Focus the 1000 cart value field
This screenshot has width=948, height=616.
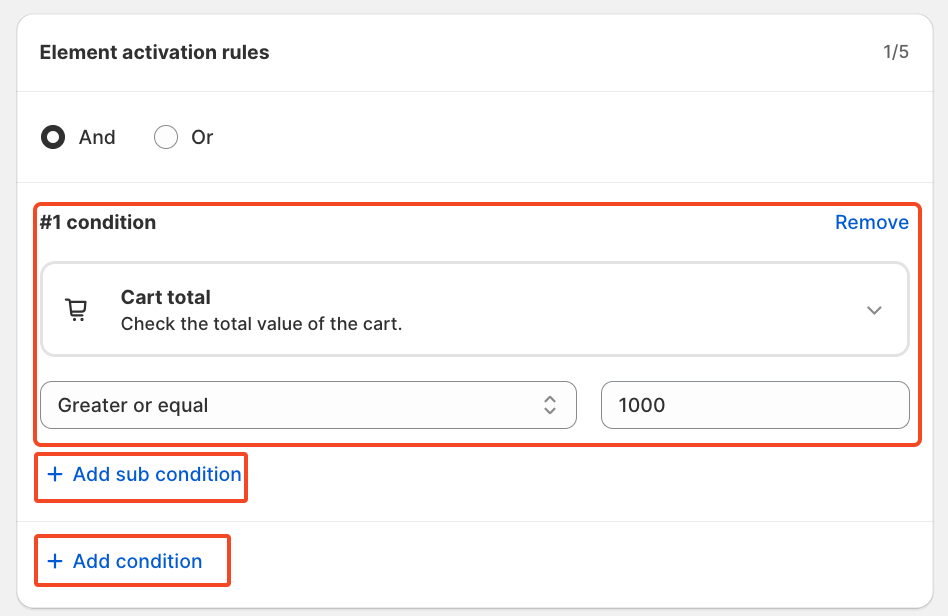coord(754,405)
